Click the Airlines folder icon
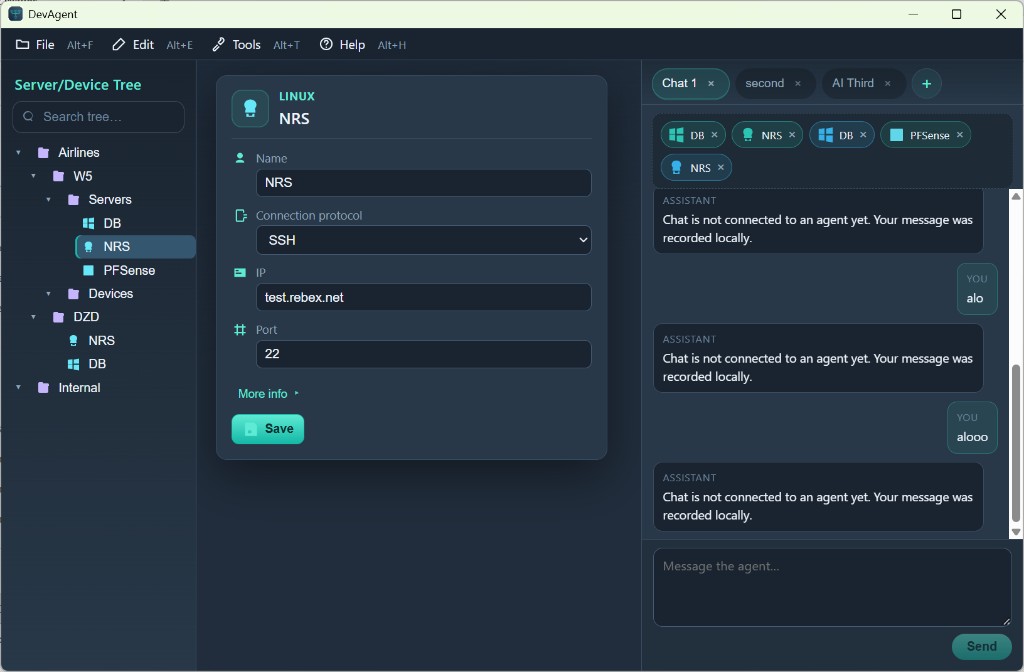The image size is (1024, 672). [44, 153]
